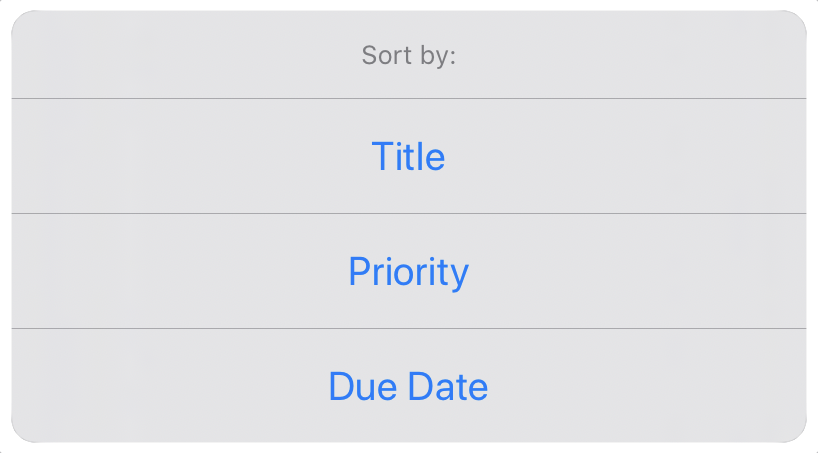The image size is (818, 453).
Task: Choose the Title sort option
Action: click(408, 157)
